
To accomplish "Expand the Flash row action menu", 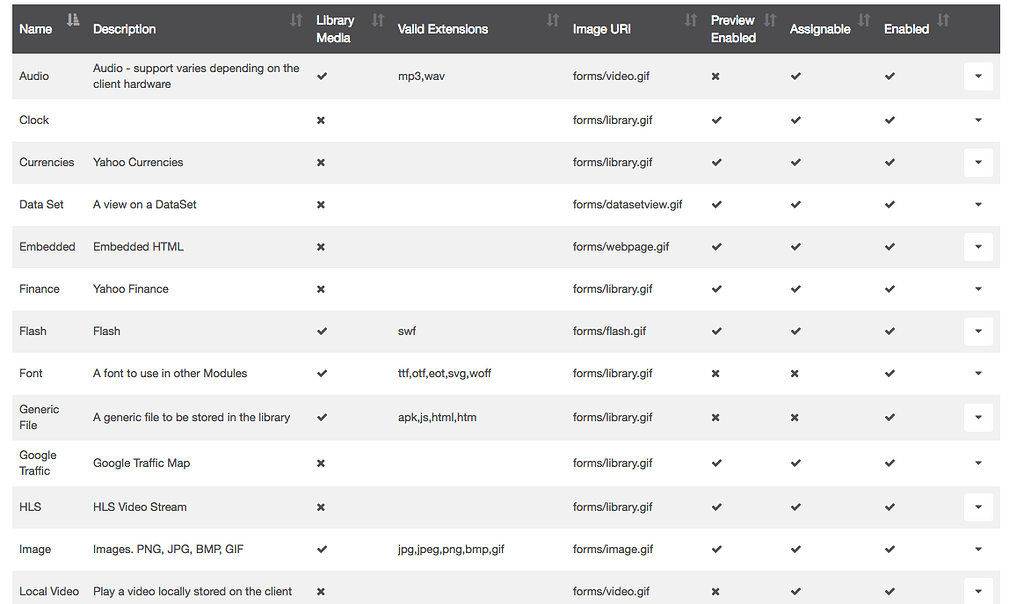I will coord(978,331).
